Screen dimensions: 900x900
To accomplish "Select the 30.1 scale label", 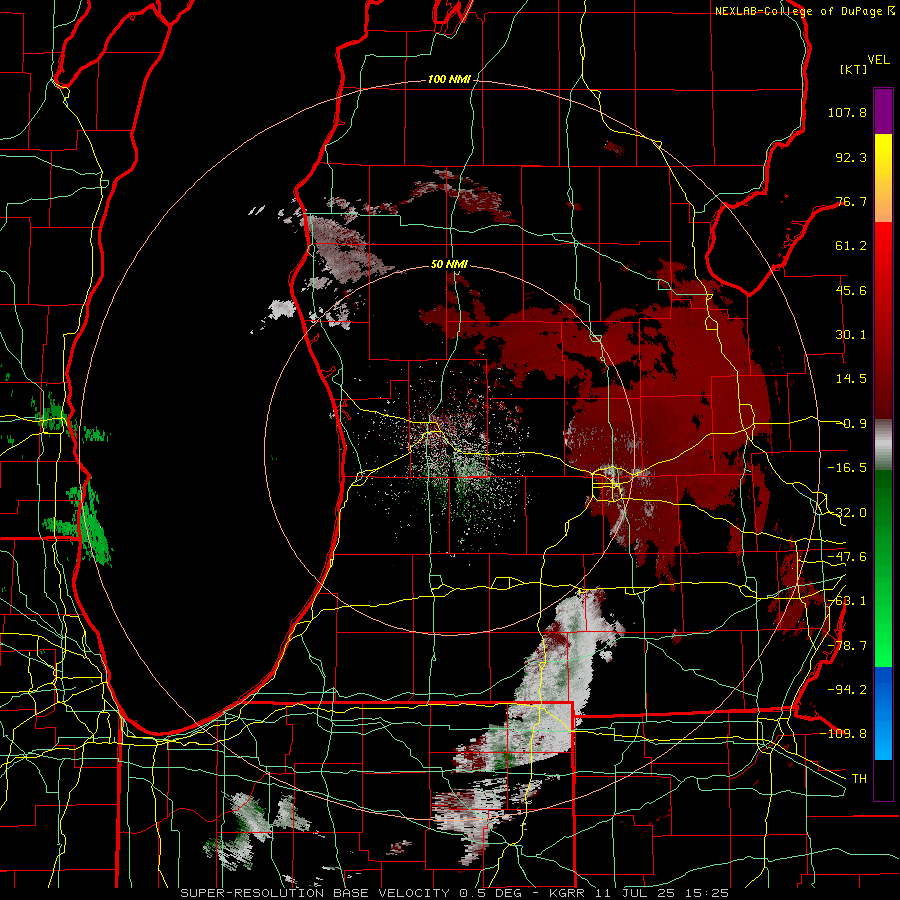I will coord(851,335).
